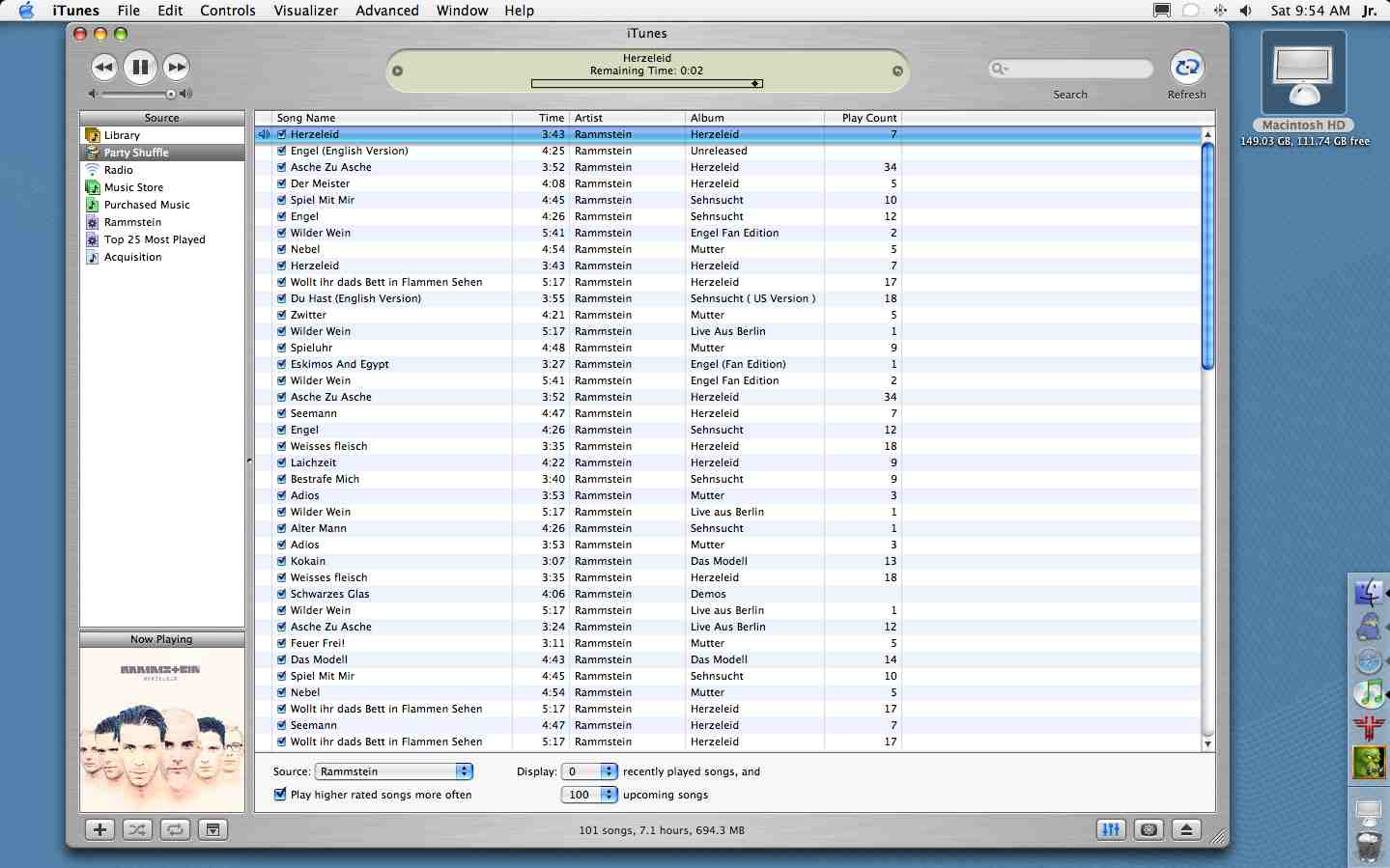
Task: Open the Controls menu
Action: coord(228,11)
